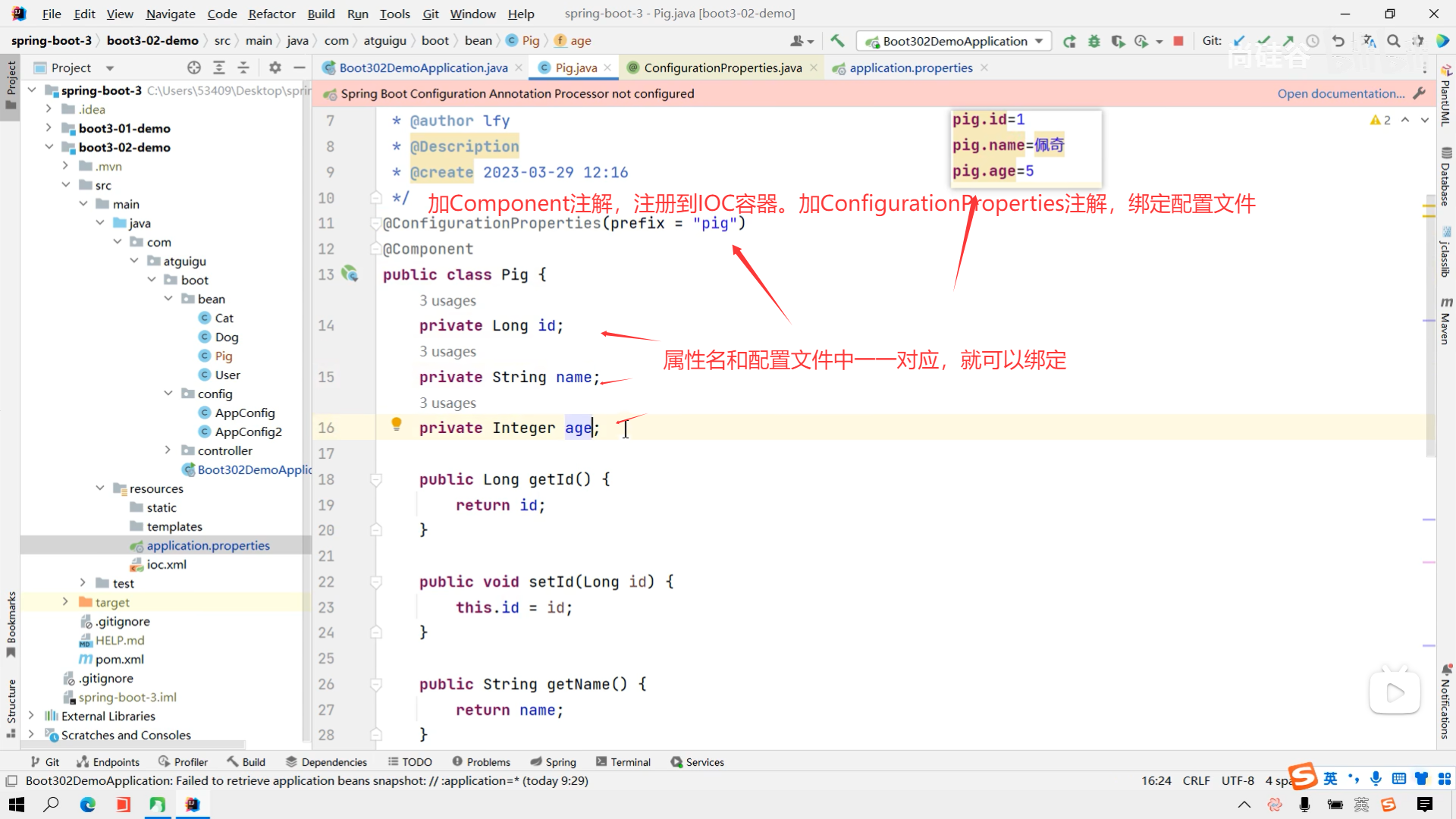The width and height of the screenshot is (1456, 819).
Task: Click the Run rerun green arrow icon
Action: tap(1069, 41)
